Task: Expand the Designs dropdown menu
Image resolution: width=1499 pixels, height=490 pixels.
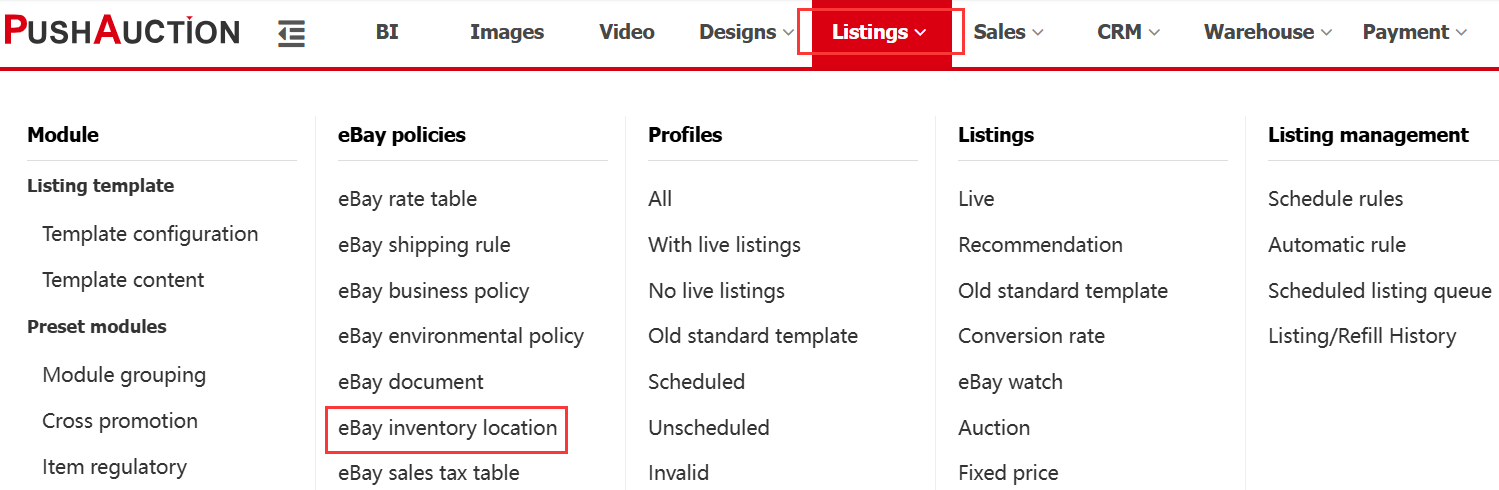Action: (x=747, y=32)
